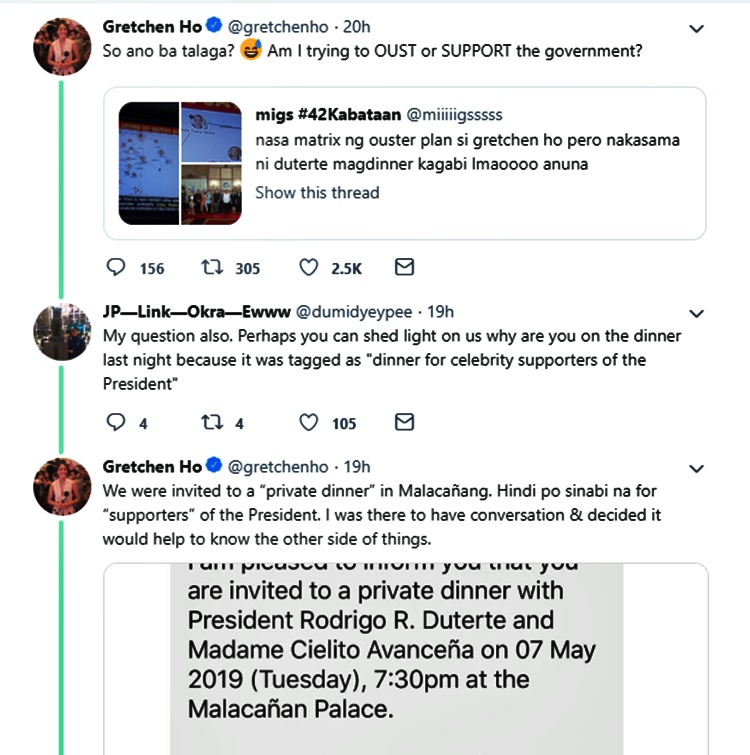Image resolution: width=750 pixels, height=755 pixels.
Task: Open chevron menu on Gretchen's 19h tweet
Action: tap(697, 469)
